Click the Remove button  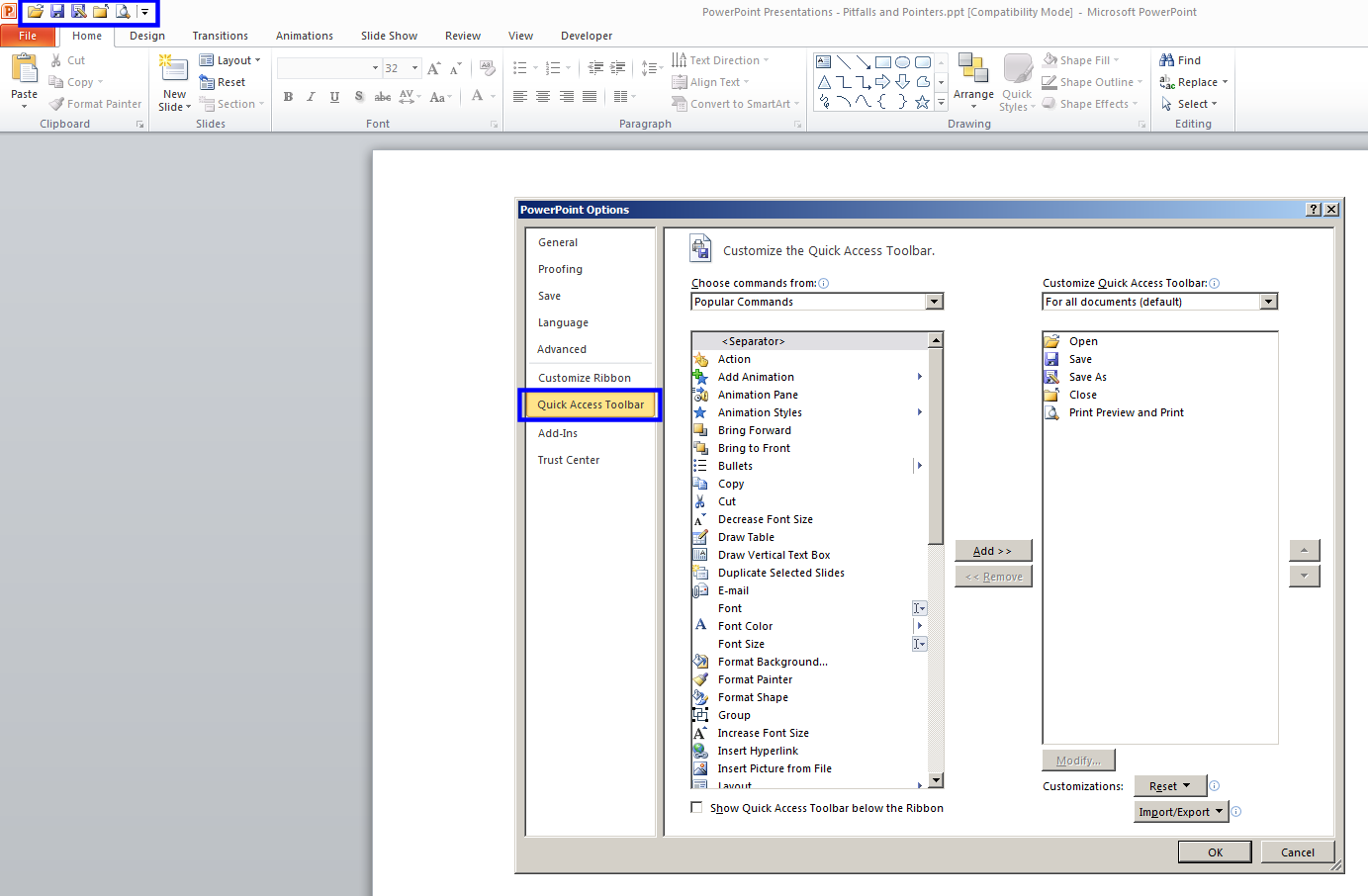coord(993,577)
